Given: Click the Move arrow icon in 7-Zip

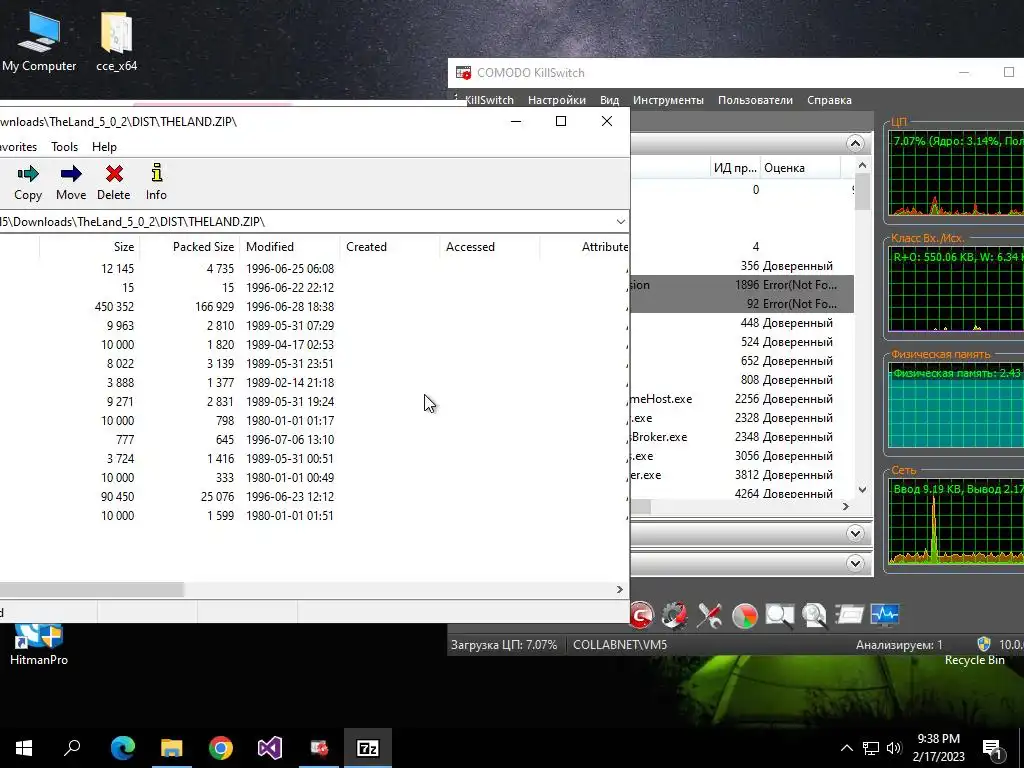Looking at the screenshot, I should pos(71,174).
